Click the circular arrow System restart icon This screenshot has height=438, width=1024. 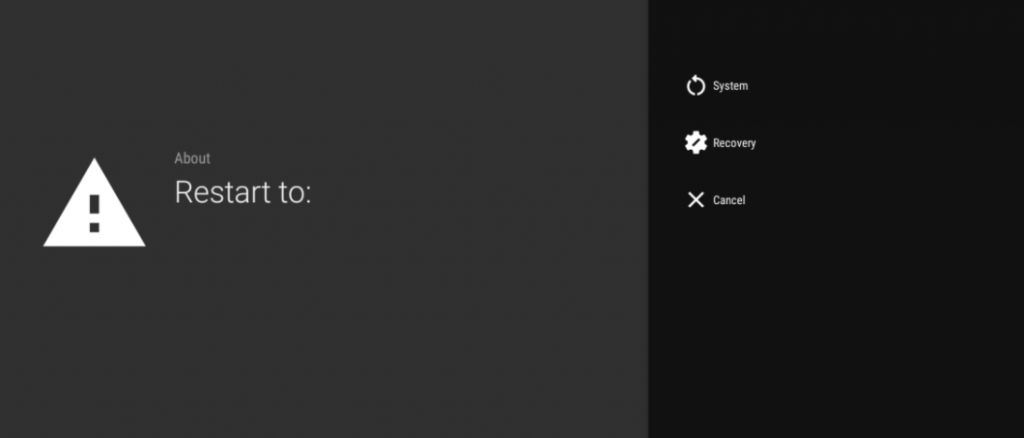click(x=696, y=86)
